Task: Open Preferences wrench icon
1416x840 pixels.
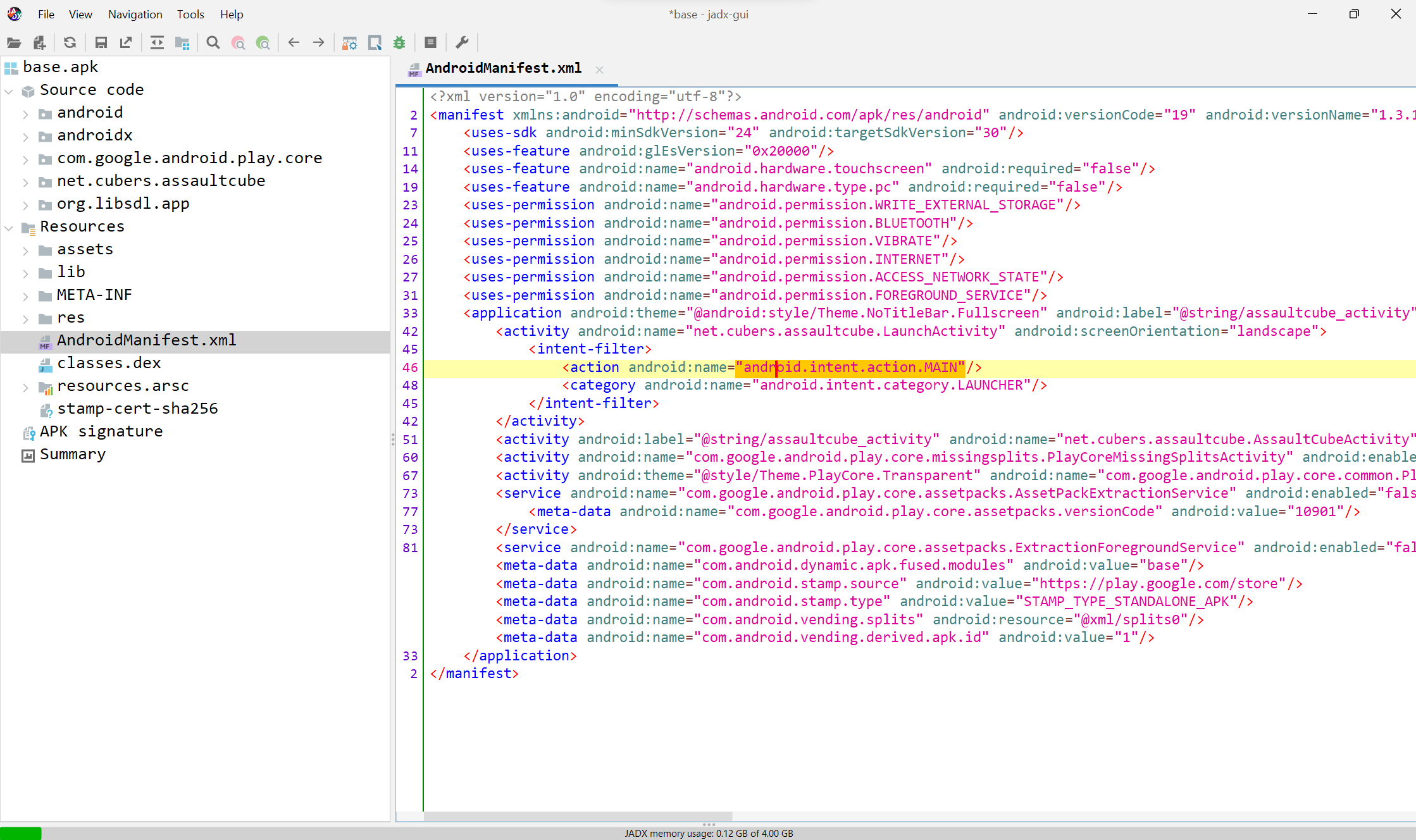Action: (462, 43)
